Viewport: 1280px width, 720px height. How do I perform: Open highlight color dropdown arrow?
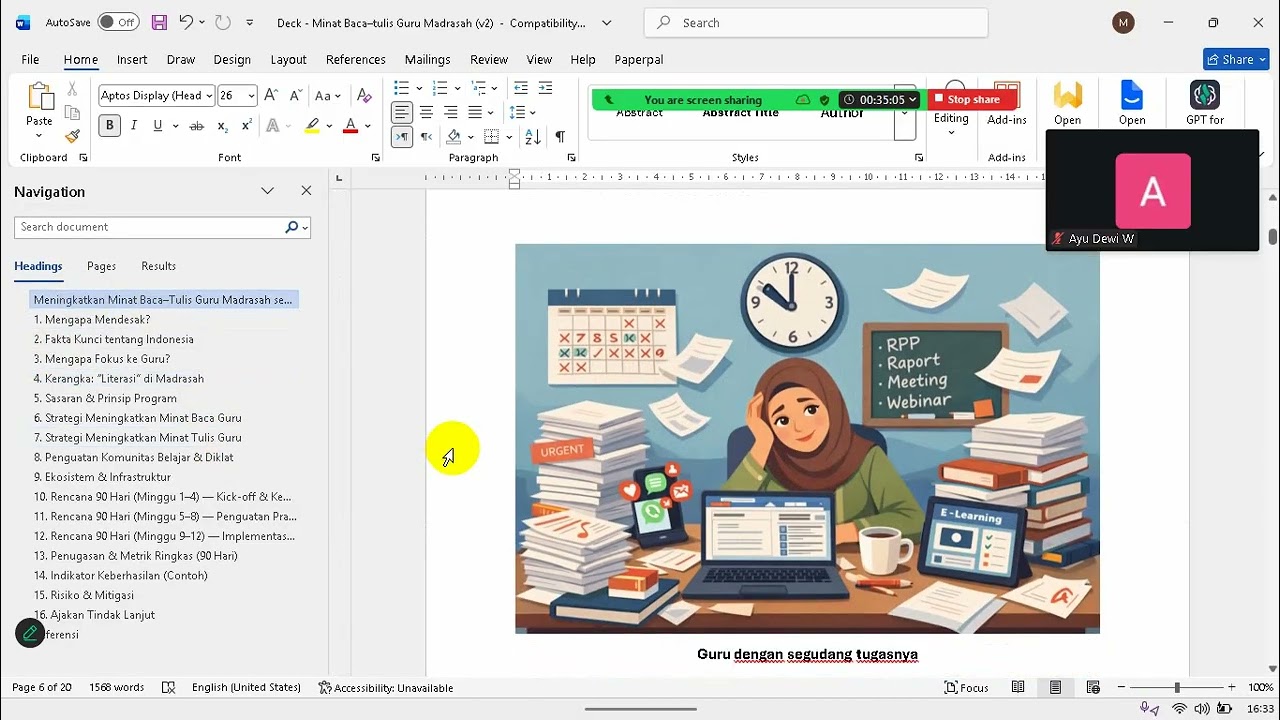click(329, 126)
